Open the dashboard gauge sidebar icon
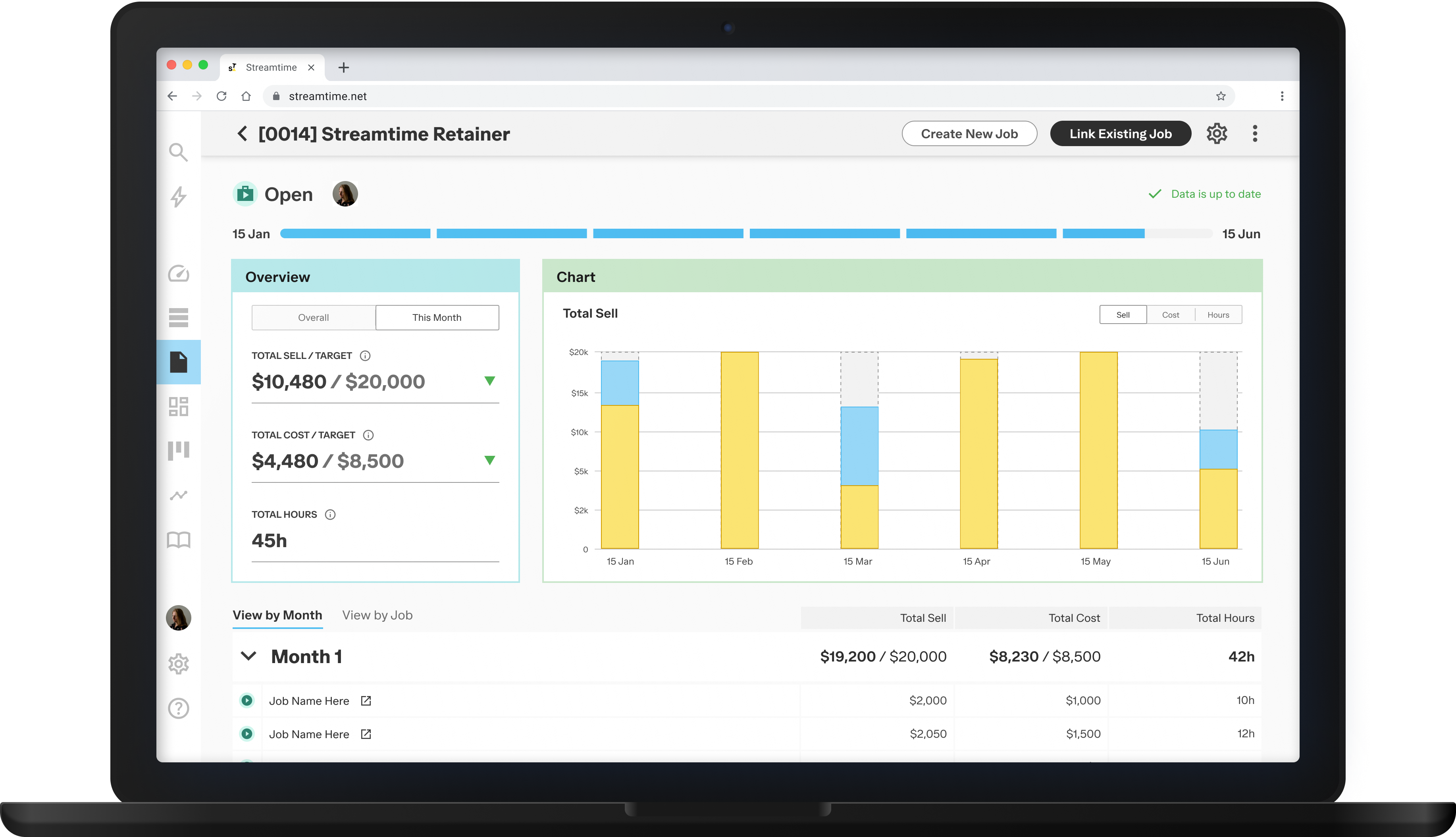 [x=178, y=273]
